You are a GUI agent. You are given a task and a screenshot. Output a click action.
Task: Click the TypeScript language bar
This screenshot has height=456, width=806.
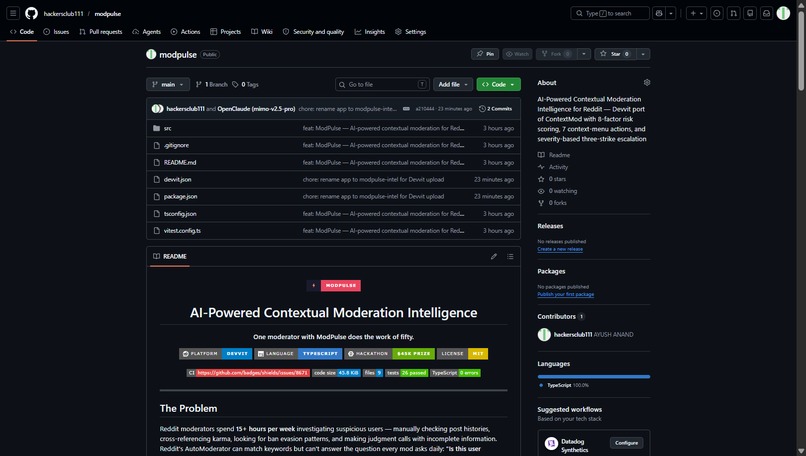pos(594,377)
